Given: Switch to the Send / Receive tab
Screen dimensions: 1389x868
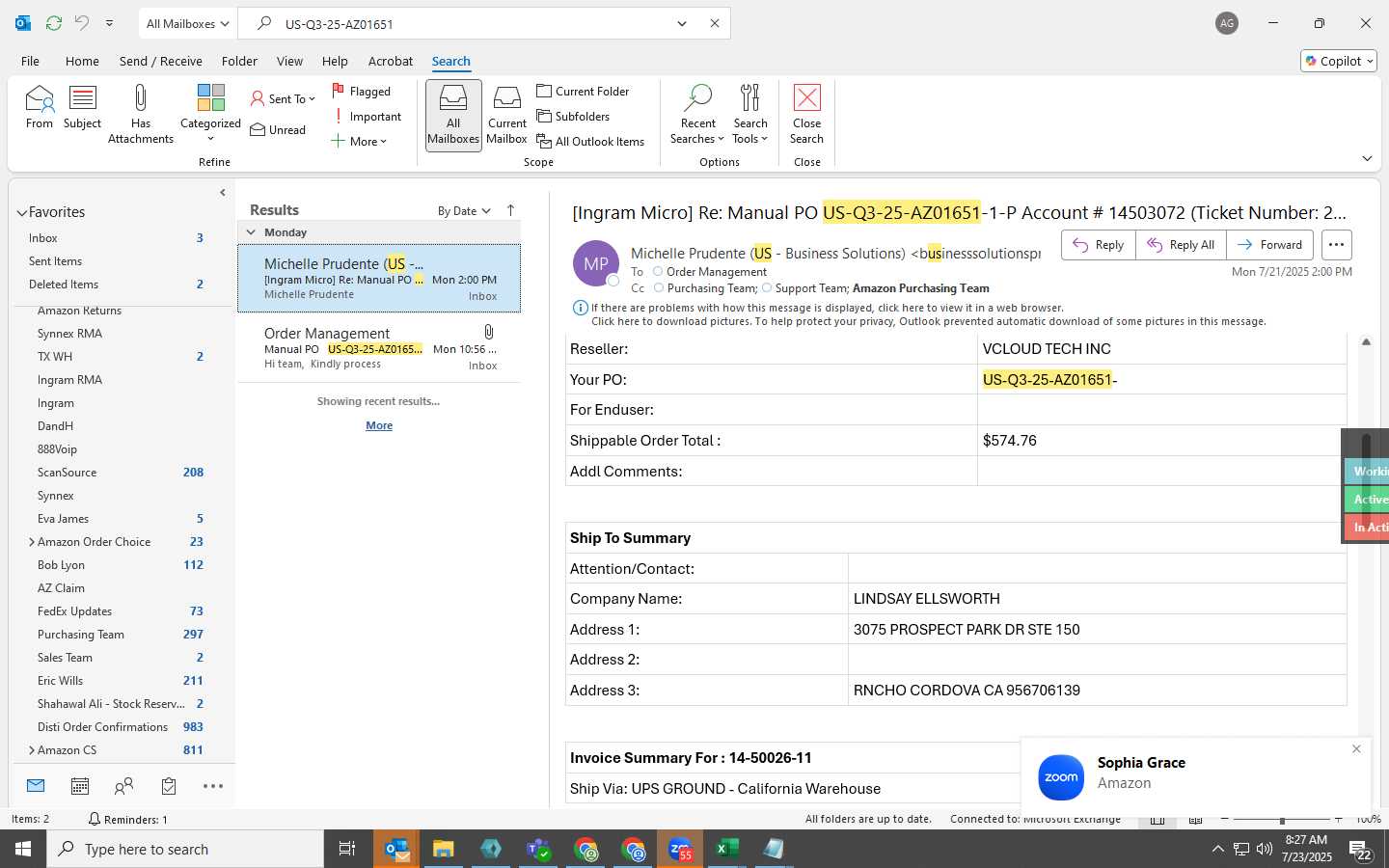Looking at the screenshot, I should coord(161,61).
